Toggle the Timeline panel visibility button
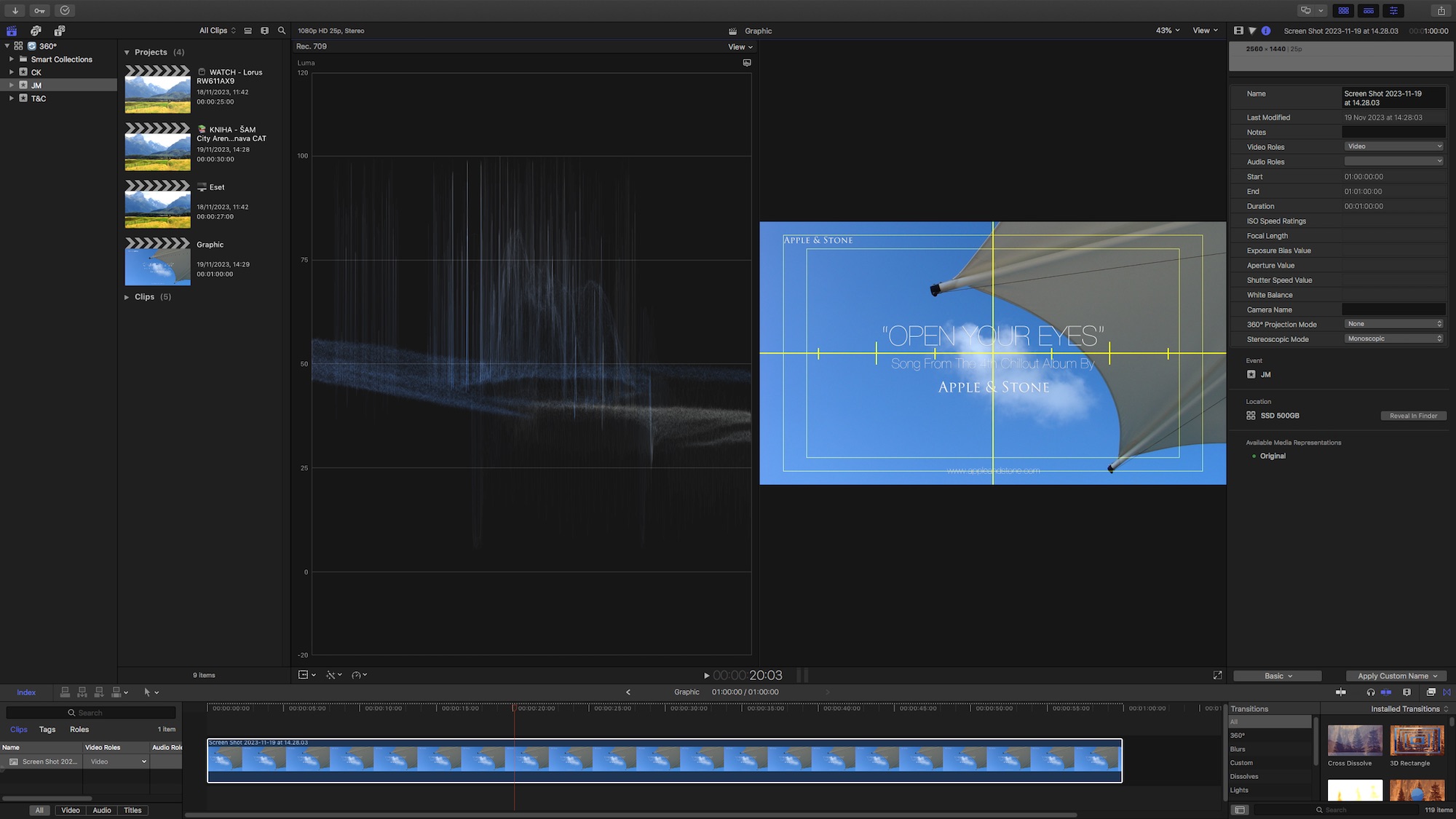 (1369, 10)
